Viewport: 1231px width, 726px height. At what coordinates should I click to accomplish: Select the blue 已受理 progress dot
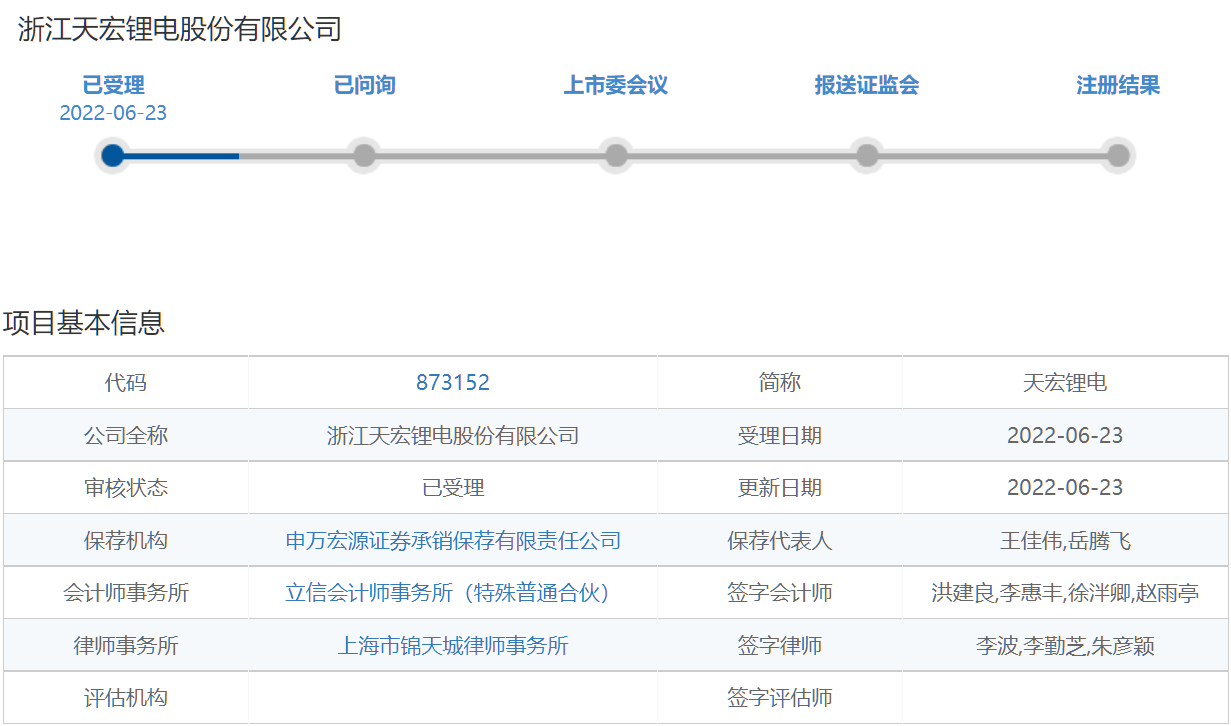pos(113,155)
